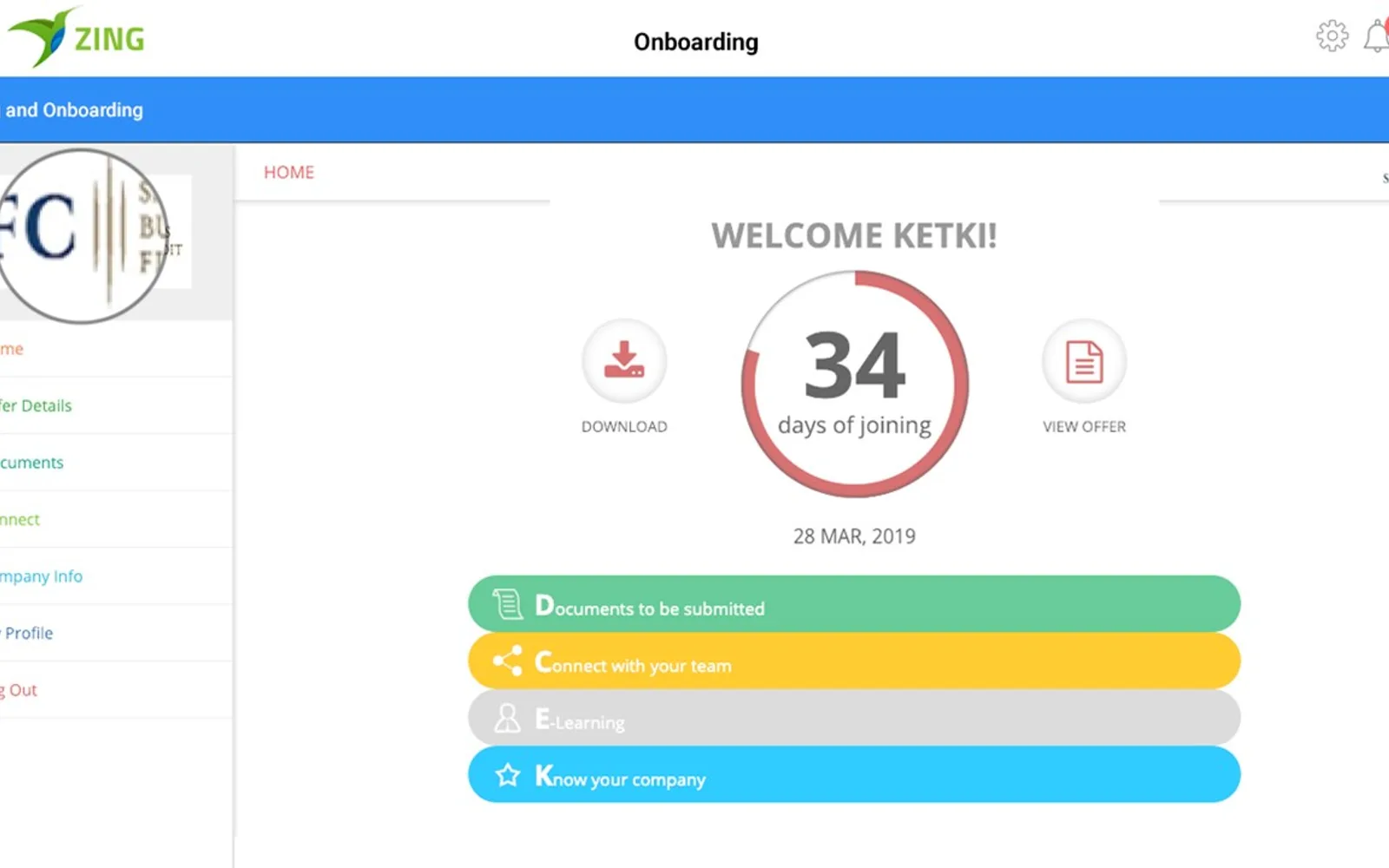
Task: Click the 34 days of joining progress circle
Action: [855, 384]
